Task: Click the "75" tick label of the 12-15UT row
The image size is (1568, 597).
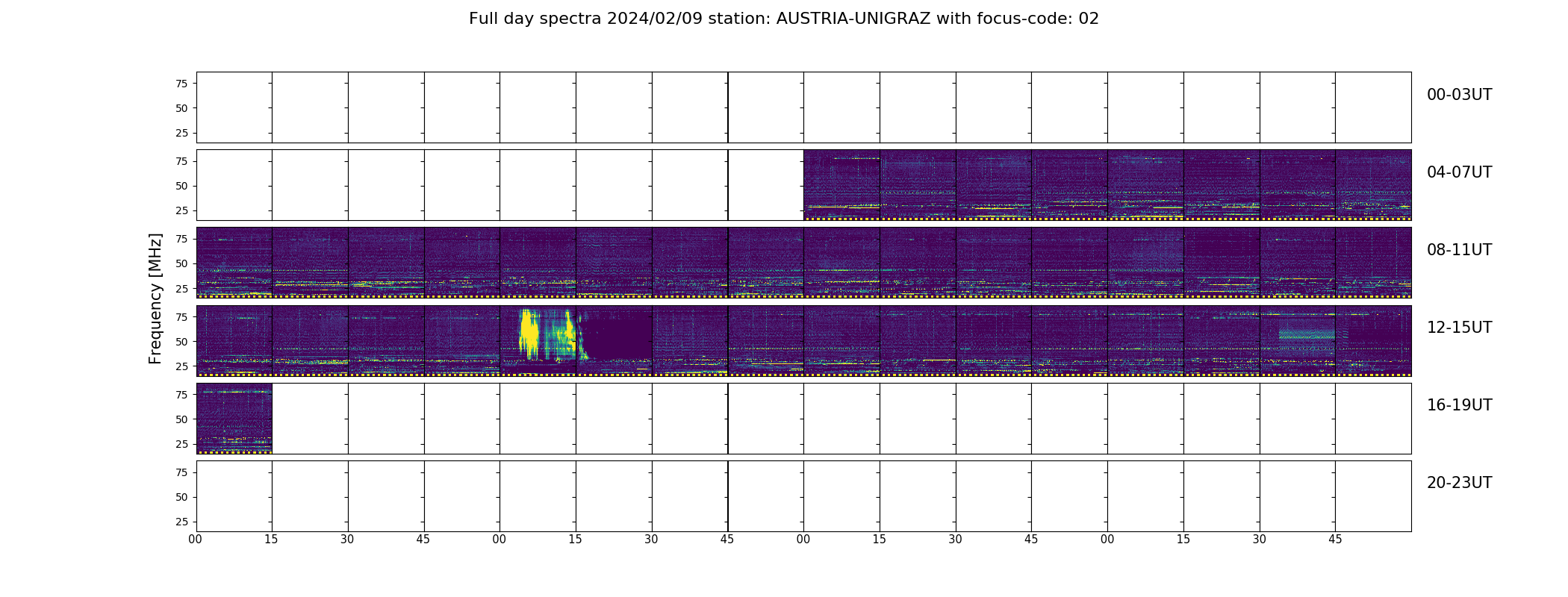Action: click(181, 317)
